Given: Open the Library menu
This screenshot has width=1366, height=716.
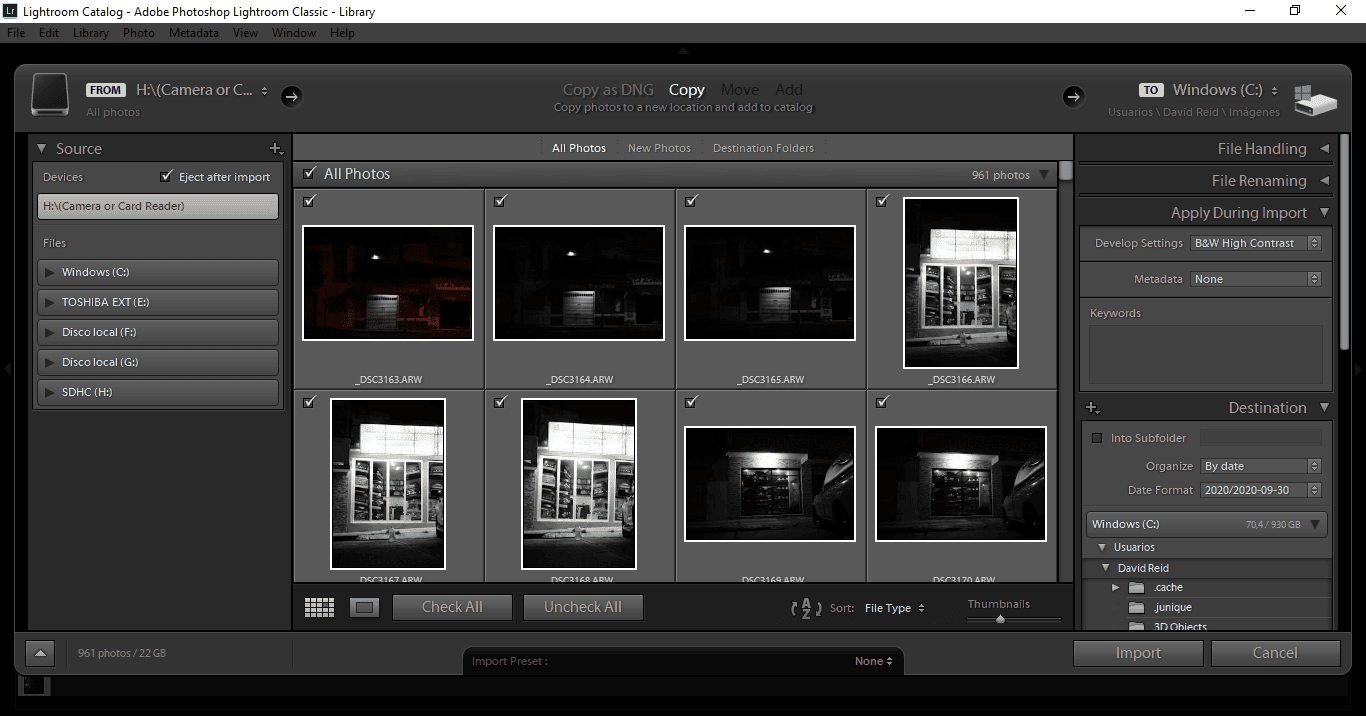Looking at the screenshot, I should tap(90, 33).
